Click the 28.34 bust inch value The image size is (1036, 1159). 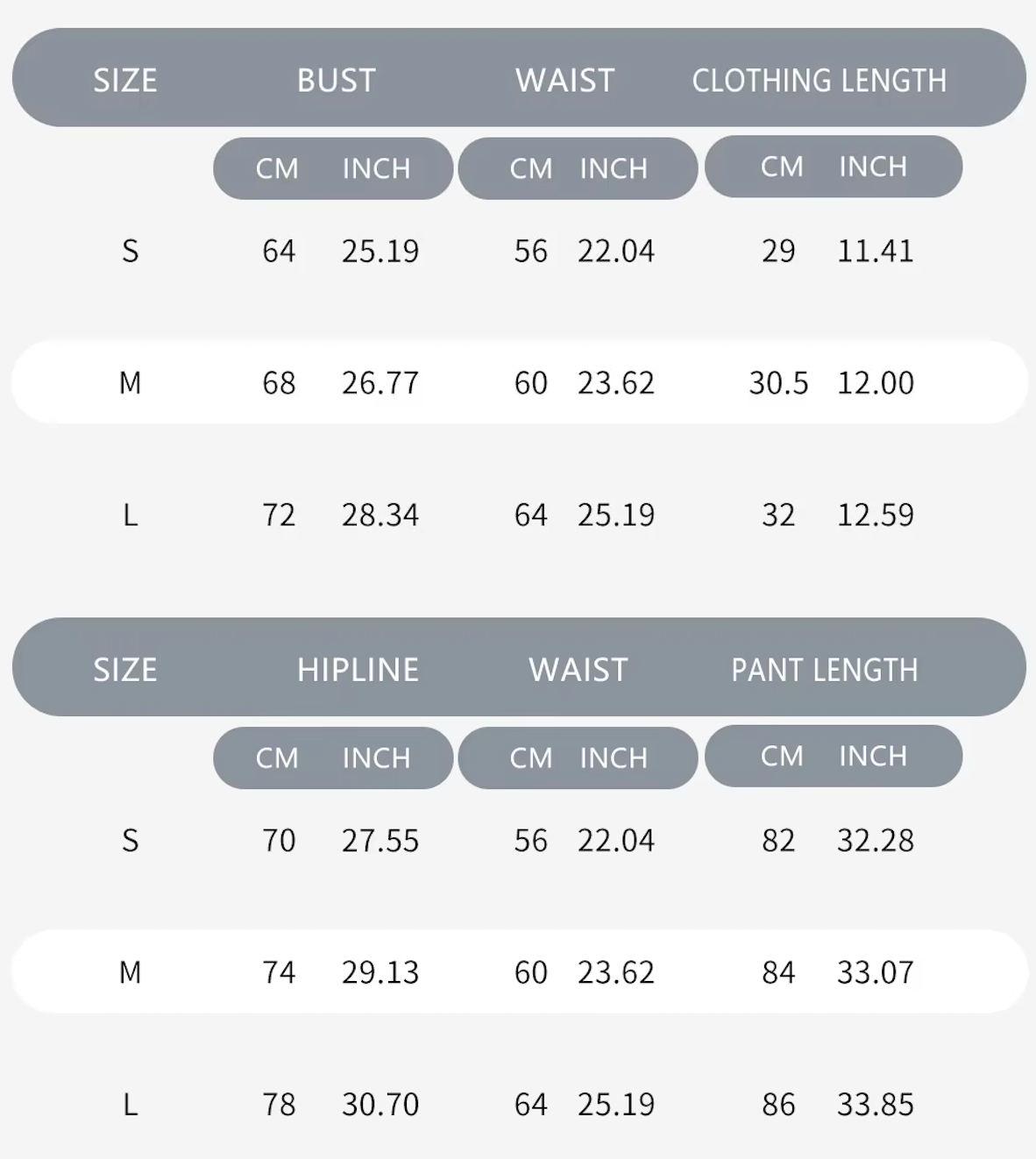380,515
